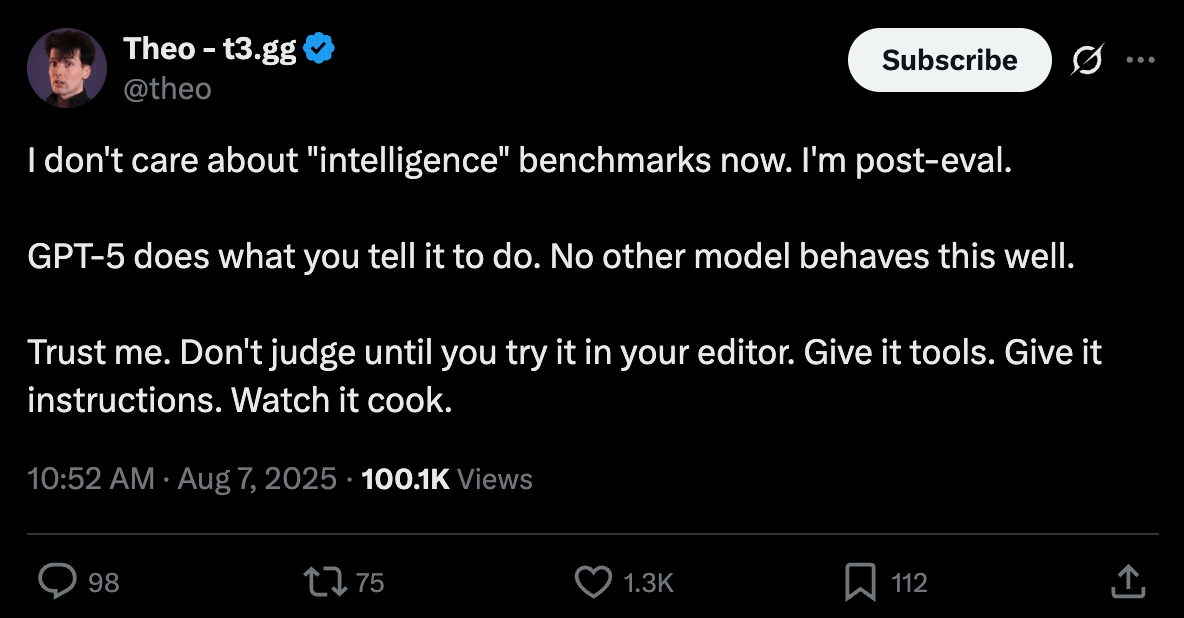
Task: Click the blue verified checkmark badge
Action: pos(318,47)
